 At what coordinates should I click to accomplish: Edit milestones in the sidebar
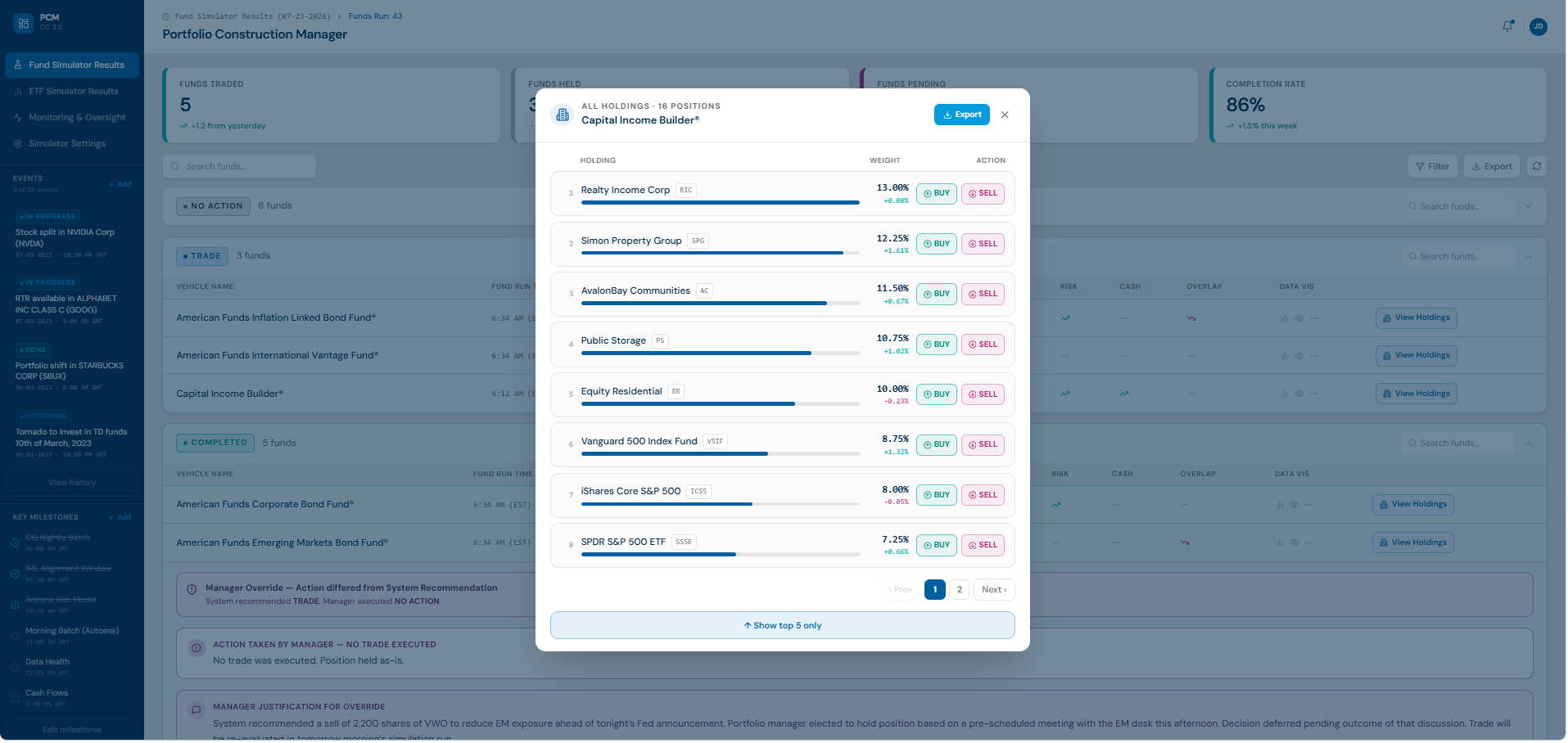72,730
